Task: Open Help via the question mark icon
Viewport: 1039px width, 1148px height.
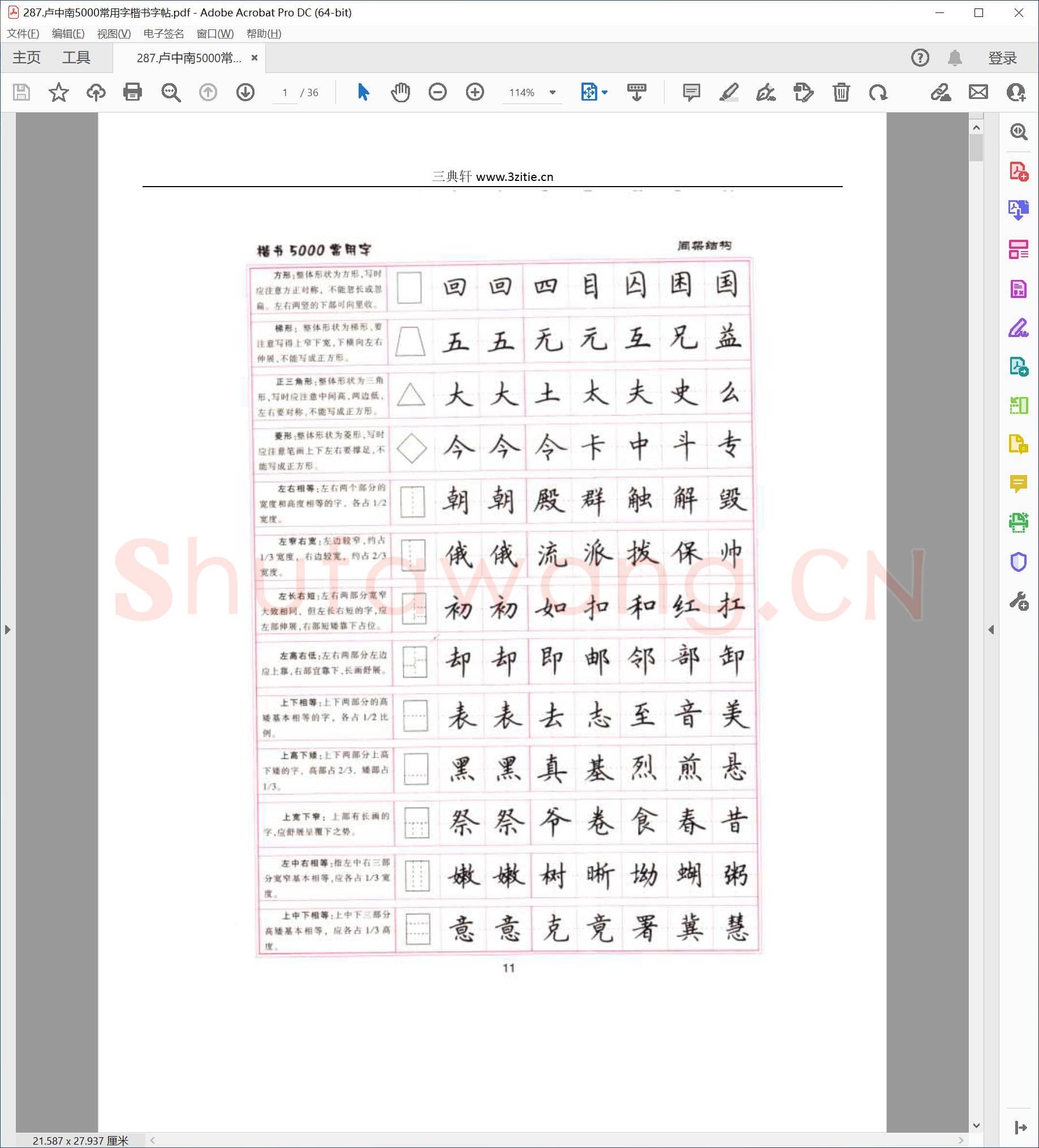Action: (x=920, y=57)
